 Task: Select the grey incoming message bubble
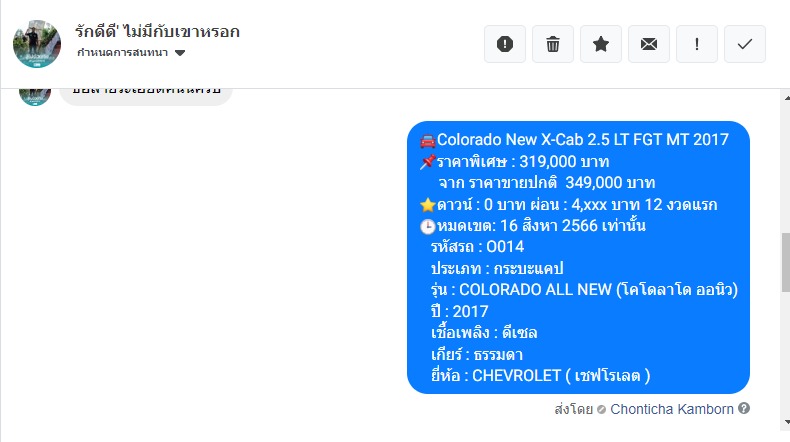pos(146,97)
